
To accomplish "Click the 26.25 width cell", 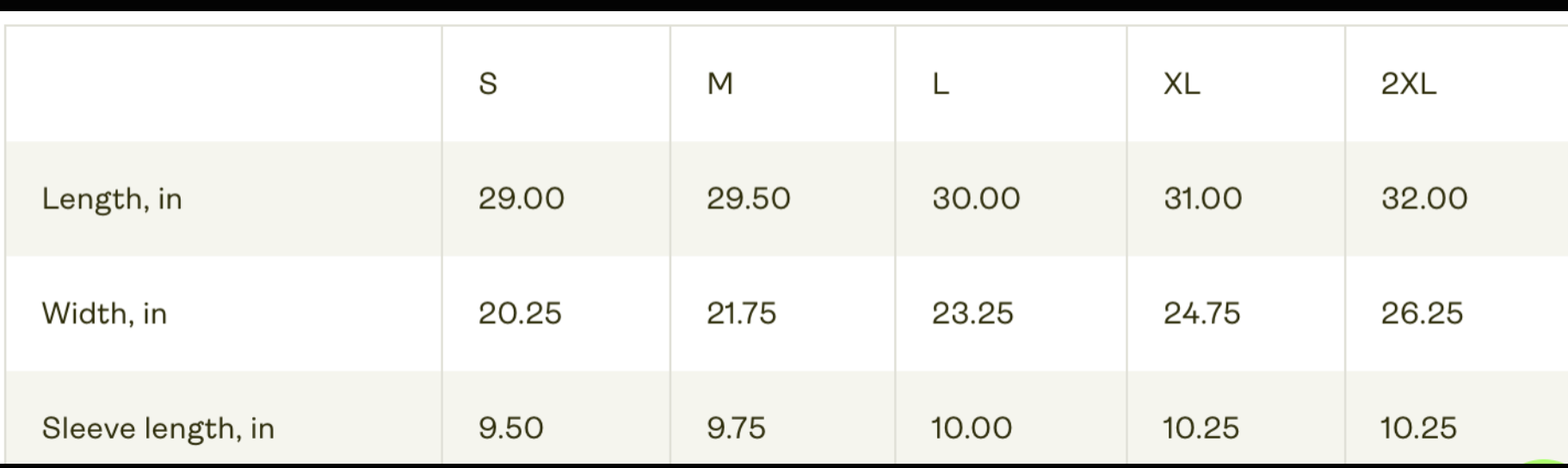I will (1422, 313).
